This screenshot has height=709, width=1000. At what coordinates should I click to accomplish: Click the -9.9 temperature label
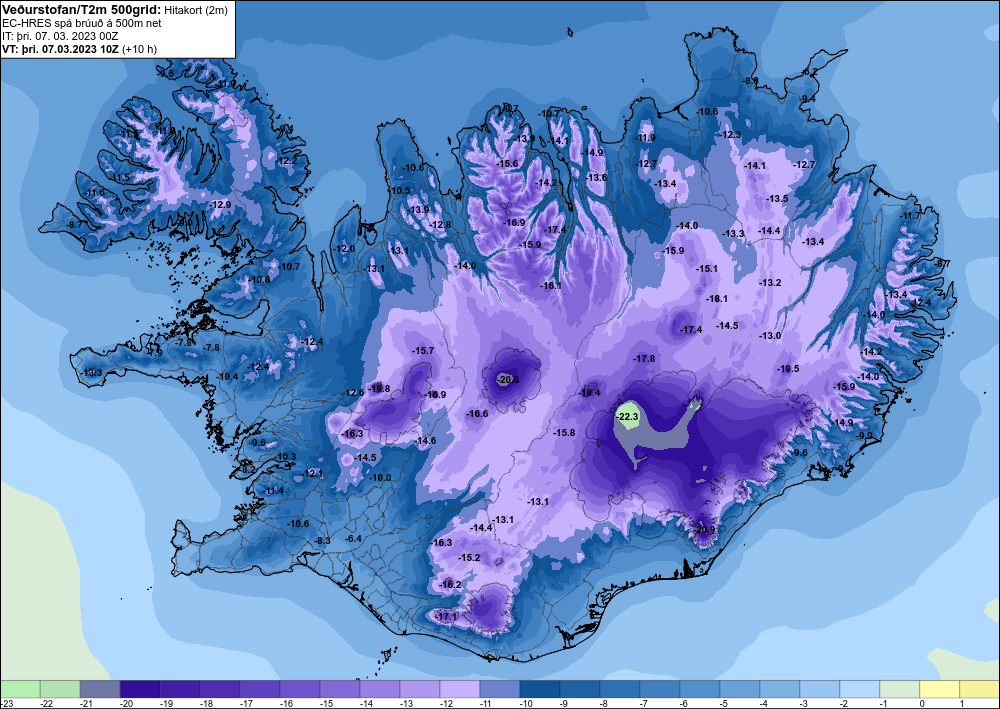(x=865, y=435)
